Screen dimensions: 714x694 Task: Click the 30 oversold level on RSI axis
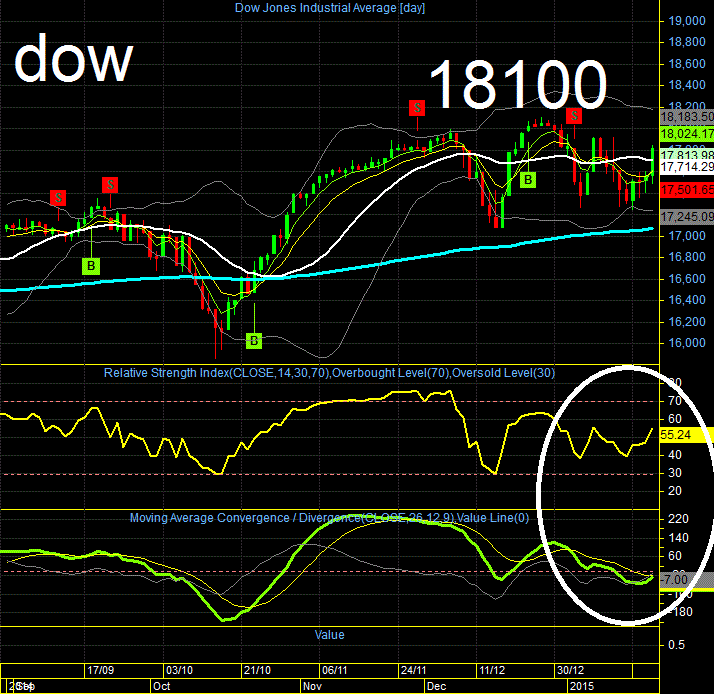[675, 473]
